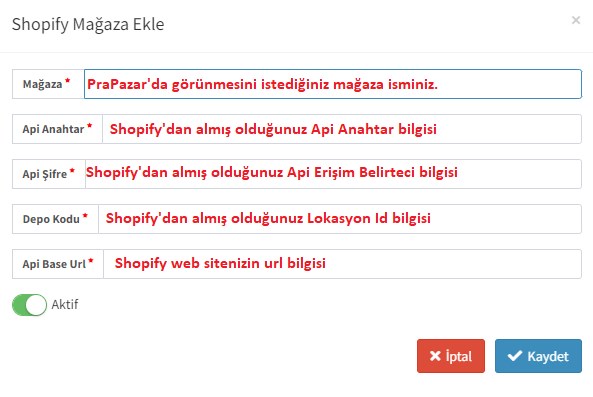Image resolution: width=593 pixels, height=397 pixels.
Task: Save with the blue Kaydet button
Action: (538, 356)
